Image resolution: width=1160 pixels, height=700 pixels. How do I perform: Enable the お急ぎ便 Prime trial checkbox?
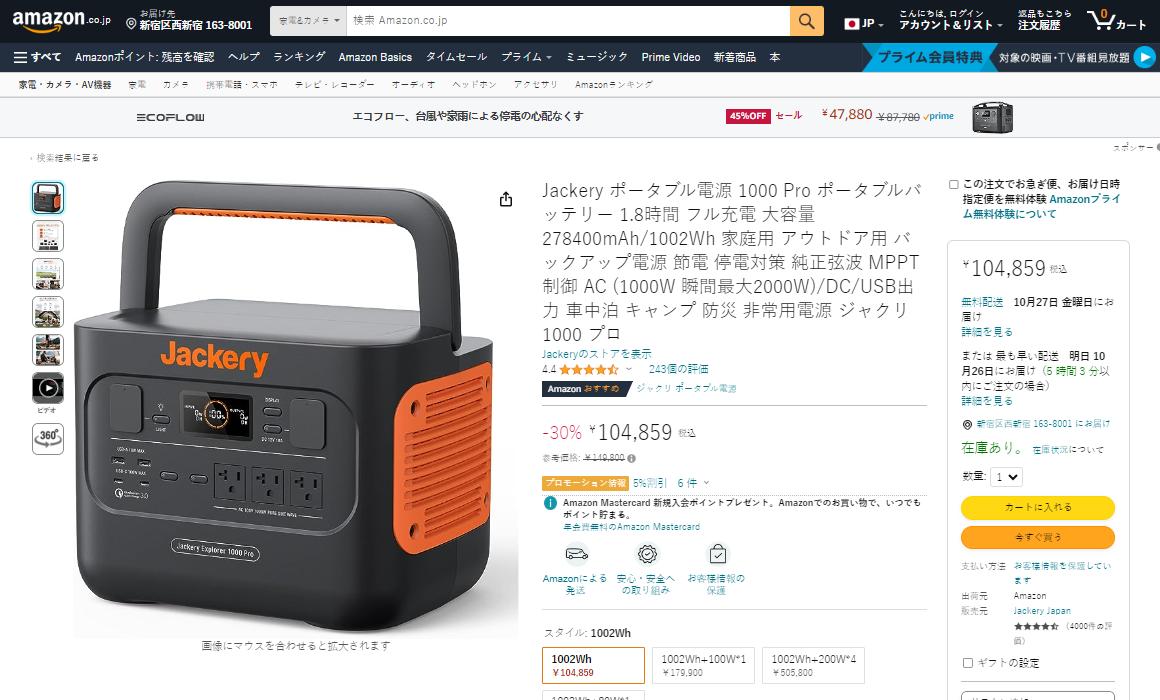pyautogui.click(x=954, y=184)
